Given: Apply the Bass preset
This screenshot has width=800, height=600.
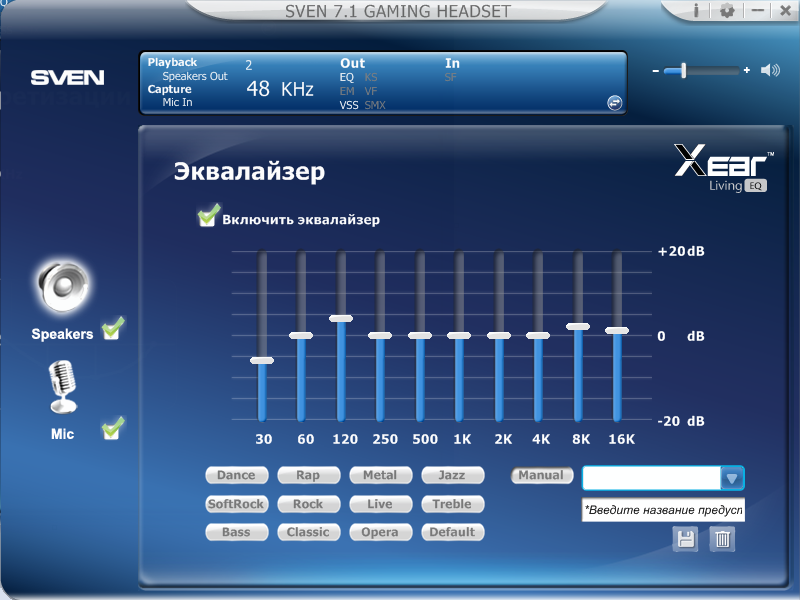Looking at the screenshot, I should pyautogui.click(x=237, y=532).
